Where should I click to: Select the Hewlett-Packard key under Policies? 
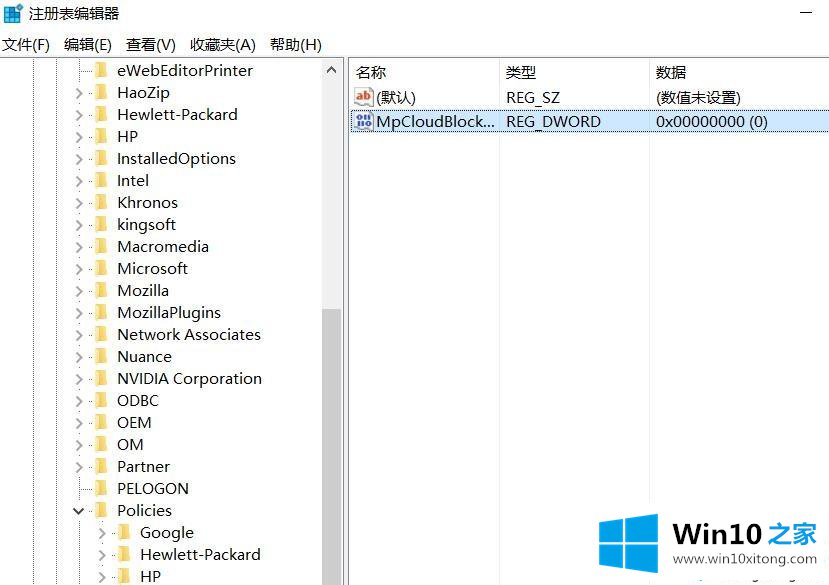(200, 554)
